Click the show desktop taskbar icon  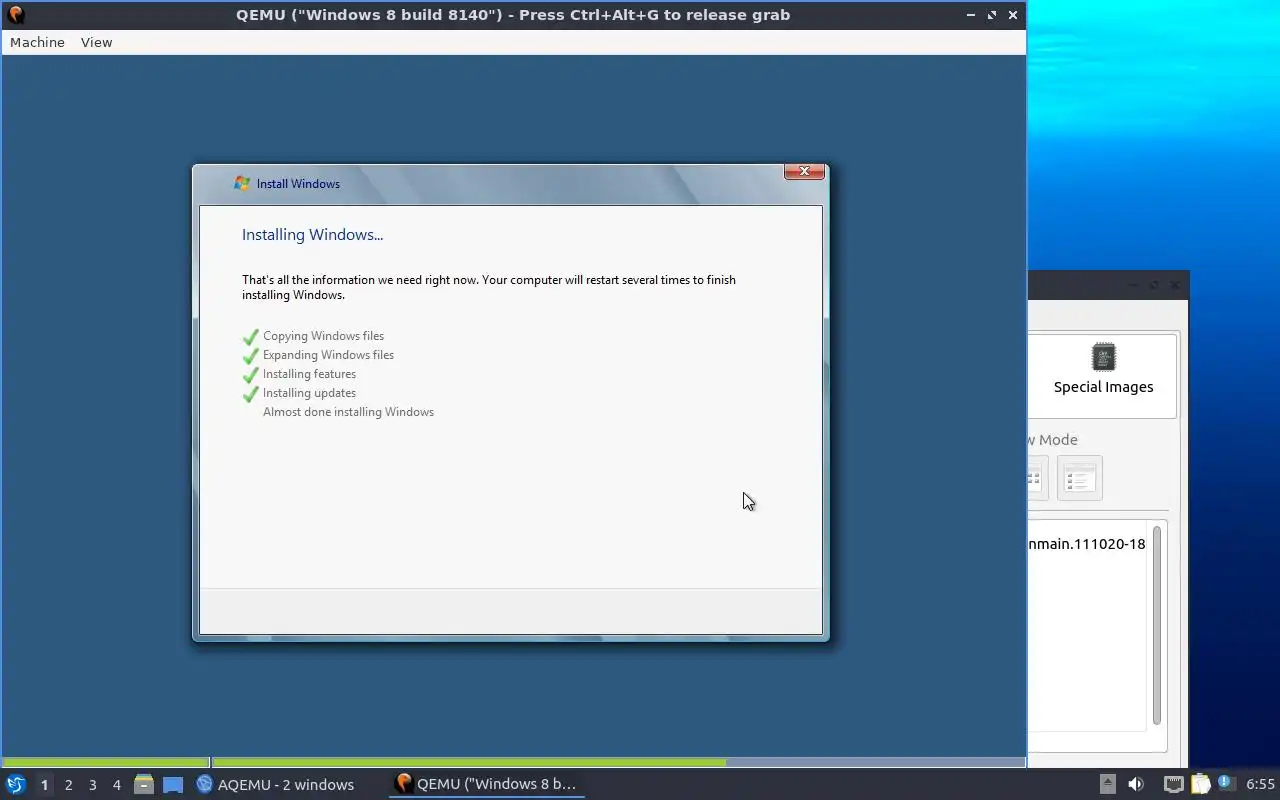tap(173, 785)
